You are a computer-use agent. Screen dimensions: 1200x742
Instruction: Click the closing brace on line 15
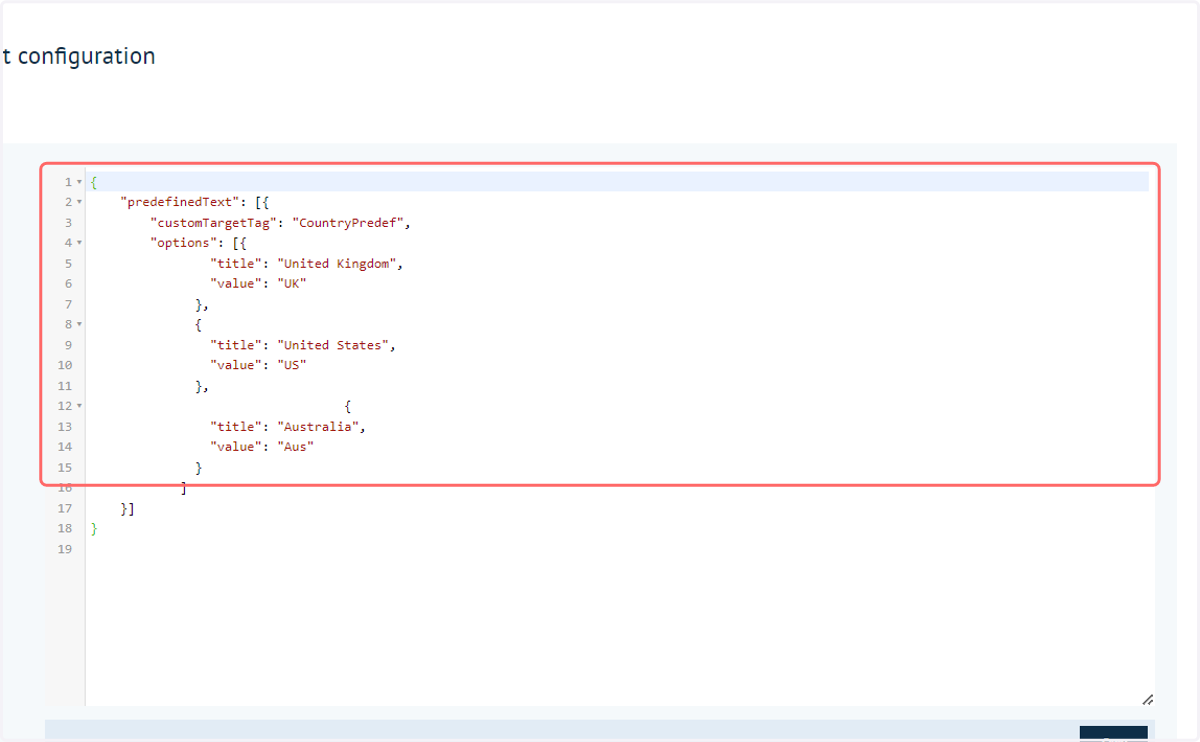click(199, 467)
